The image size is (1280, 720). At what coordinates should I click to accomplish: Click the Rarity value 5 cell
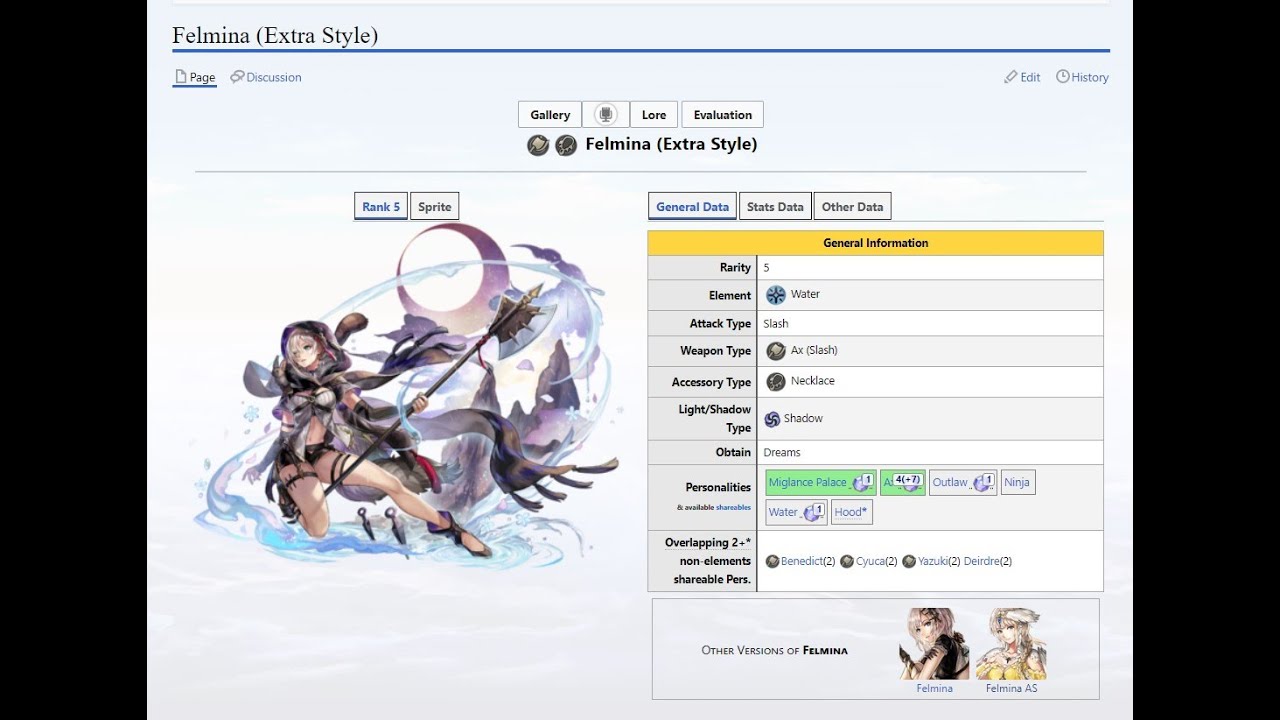(x=930, y=268)
